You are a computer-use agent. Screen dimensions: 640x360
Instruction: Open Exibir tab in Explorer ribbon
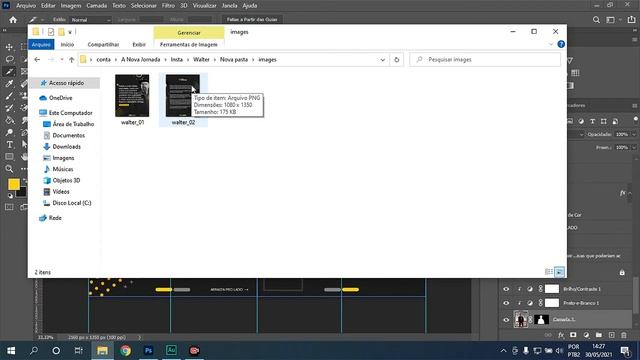pos(139,44)
